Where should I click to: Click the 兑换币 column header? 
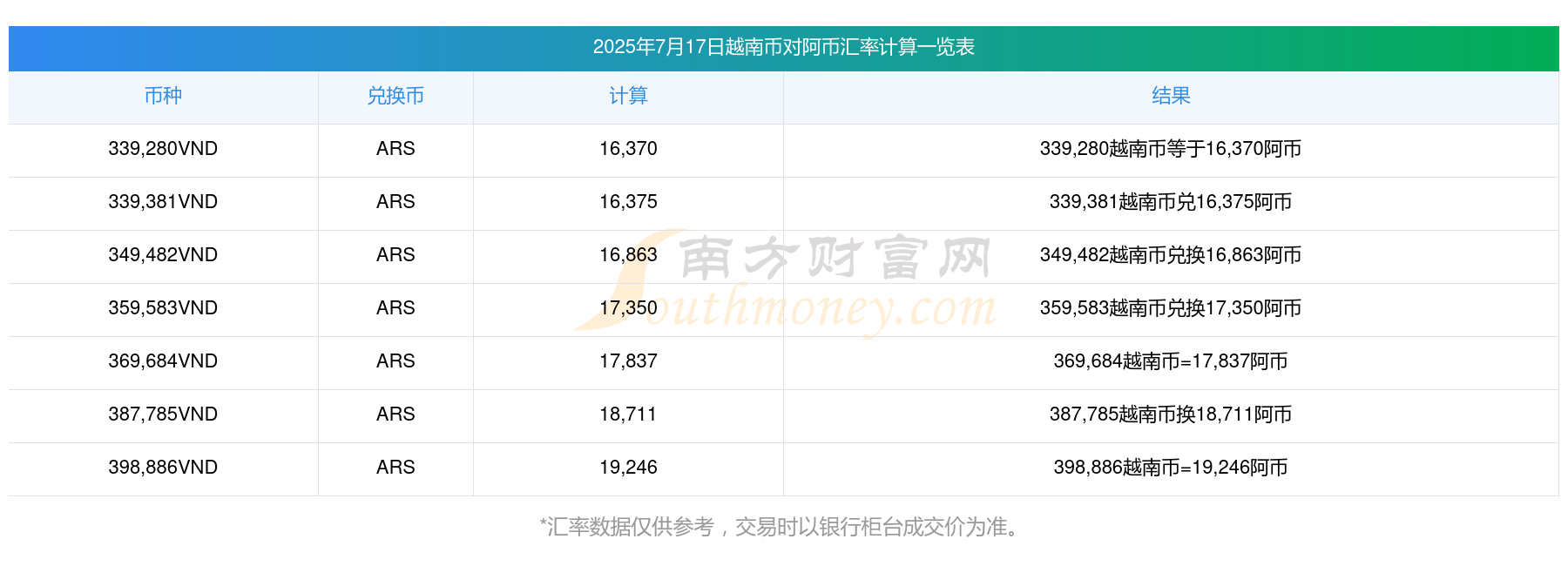tap(395, 96)
